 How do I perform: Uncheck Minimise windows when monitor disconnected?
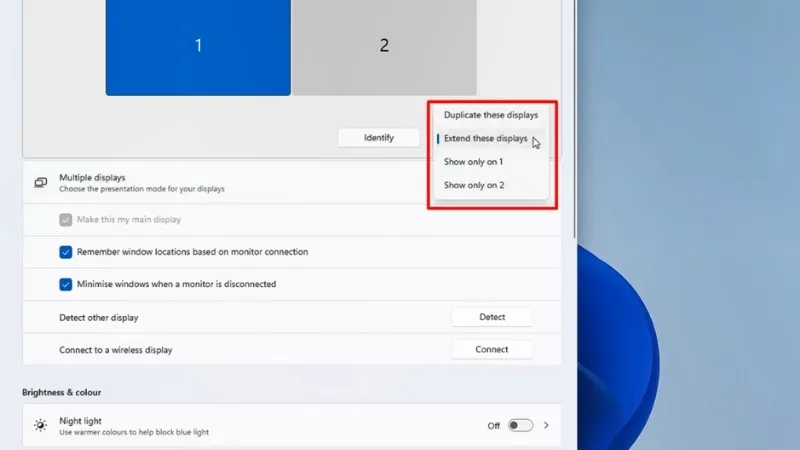tap(66, 284)
